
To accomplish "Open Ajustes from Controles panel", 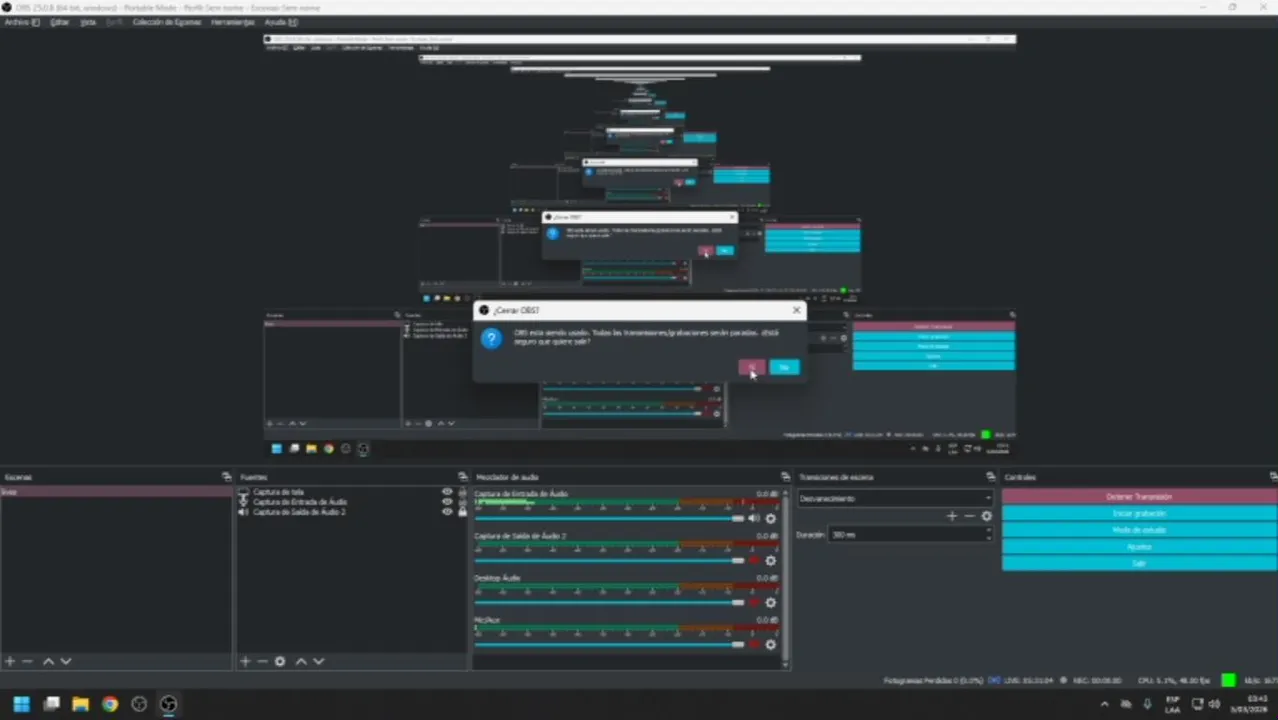I will click(1139, 547).
